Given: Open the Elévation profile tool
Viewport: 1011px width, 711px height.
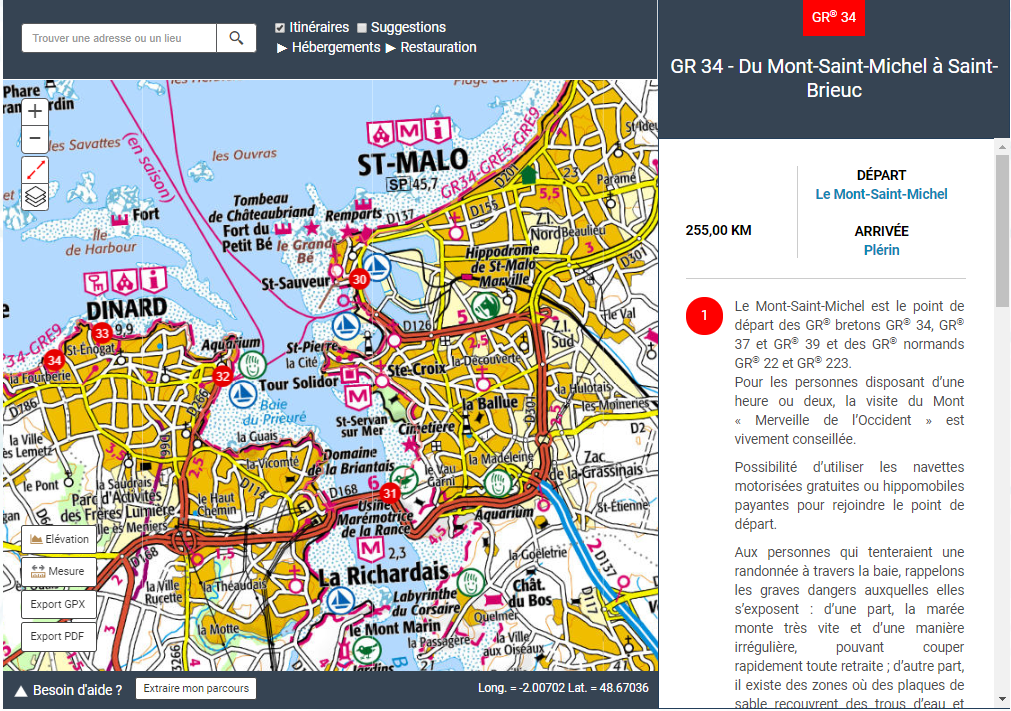Looking at the screenshot, I should [x=59, y=540].
